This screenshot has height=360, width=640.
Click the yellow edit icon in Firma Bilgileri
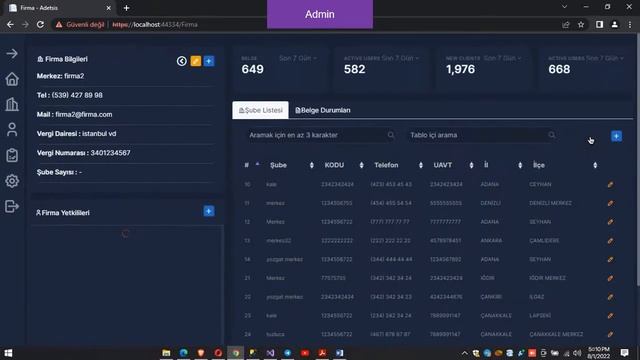coord(196,61)
